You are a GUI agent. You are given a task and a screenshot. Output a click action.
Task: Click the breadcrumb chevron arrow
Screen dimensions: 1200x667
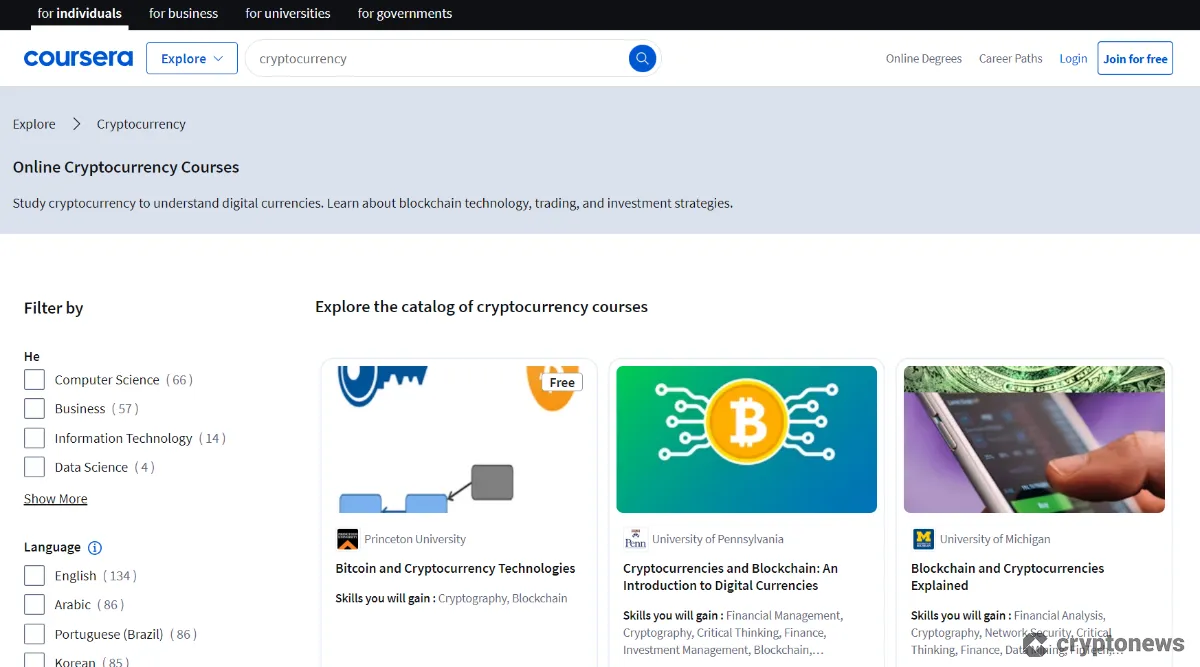click(x=76, y=124)
